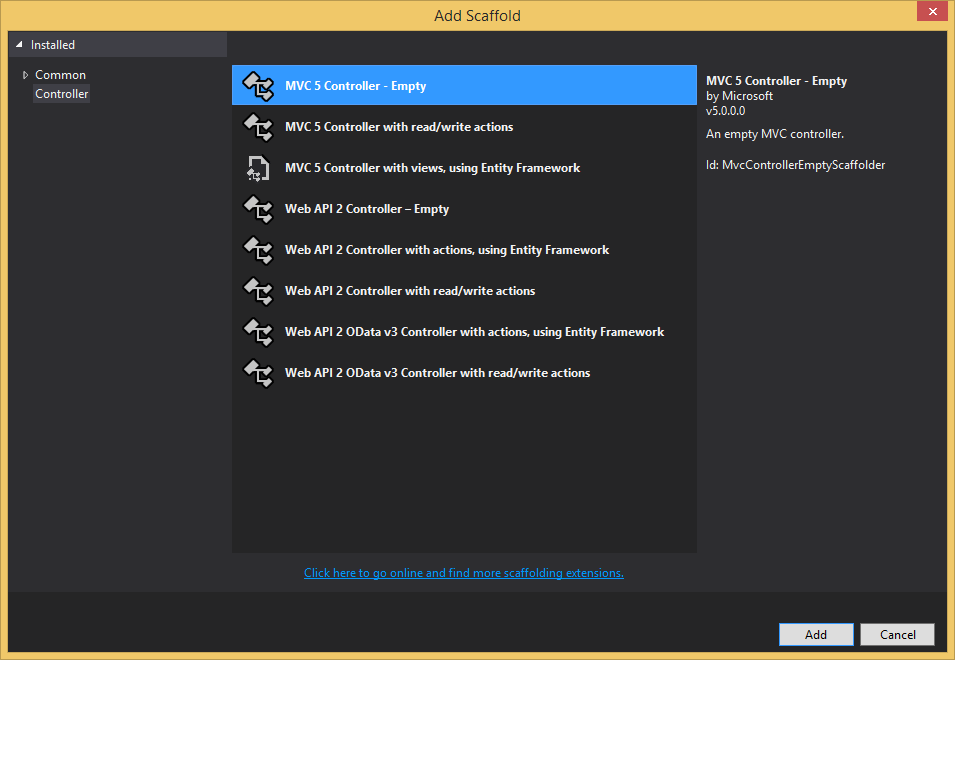The height and width of the screenshot is (768, 955).
Task: Click icon of Web API 2 Controller with read/write actions
Action: (x=258, y=291)
